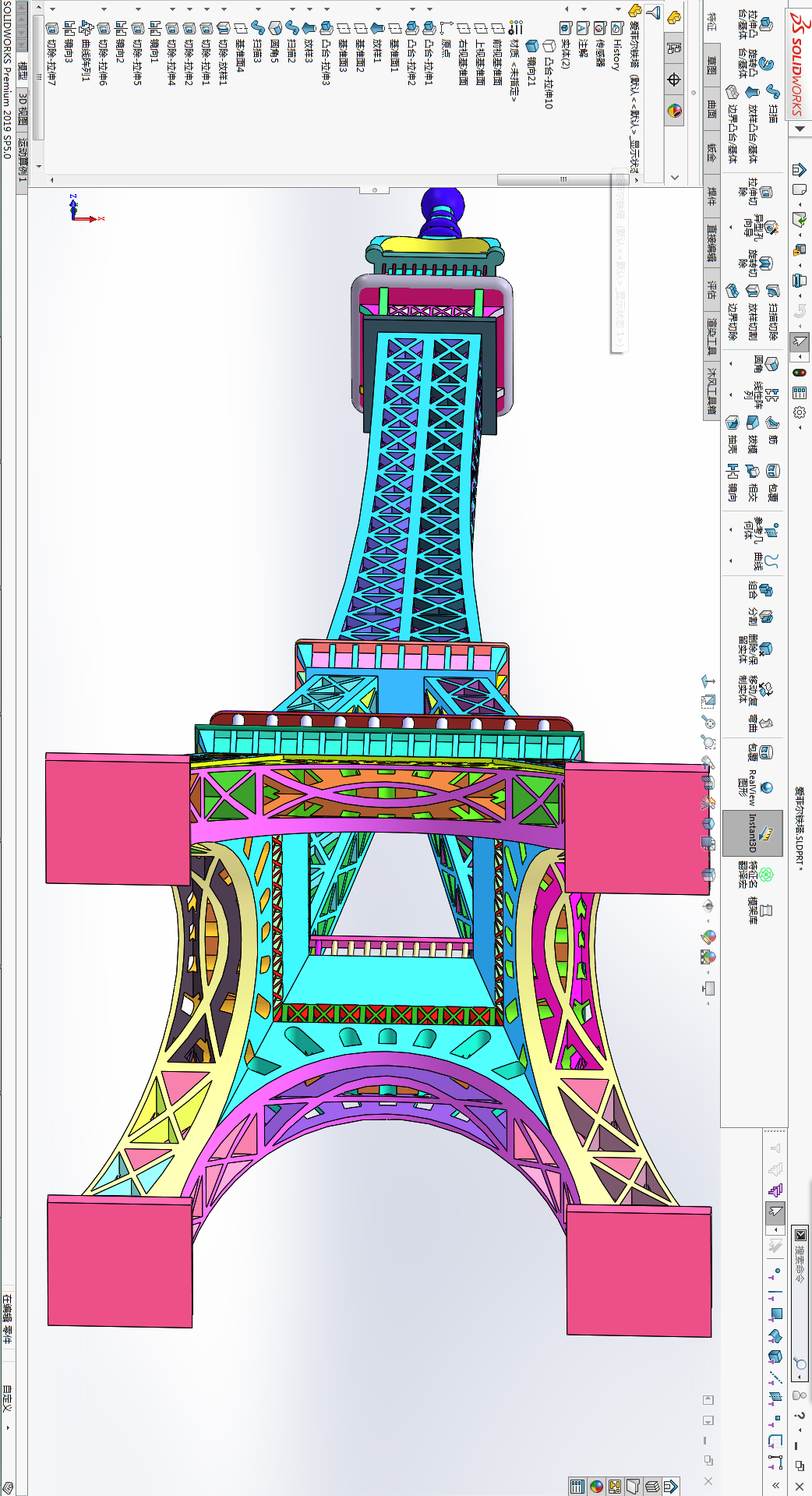
Task: Choose the 边界凸台/基体 boundary boss tool
Action: coord(732,125)
